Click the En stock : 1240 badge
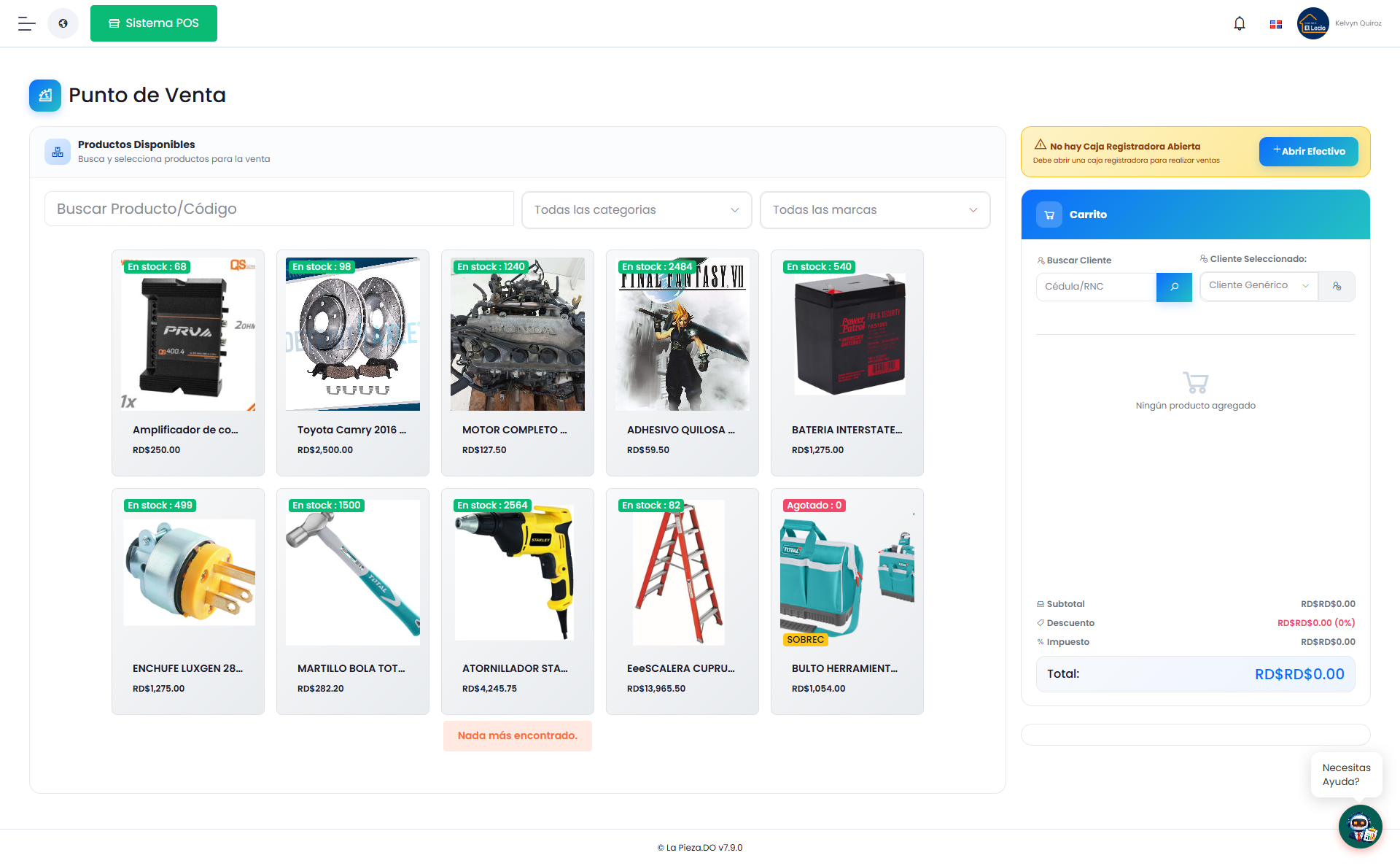 click(x=491, y=267)
